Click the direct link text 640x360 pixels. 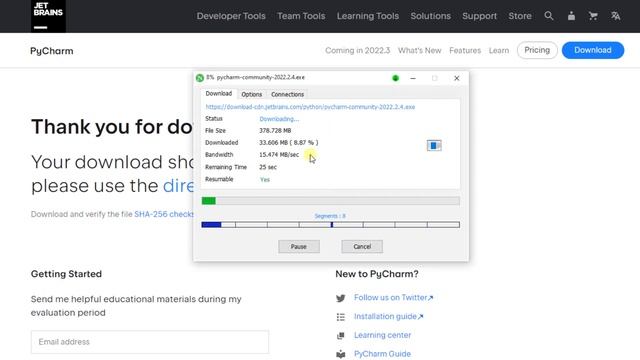coord(178,186)
